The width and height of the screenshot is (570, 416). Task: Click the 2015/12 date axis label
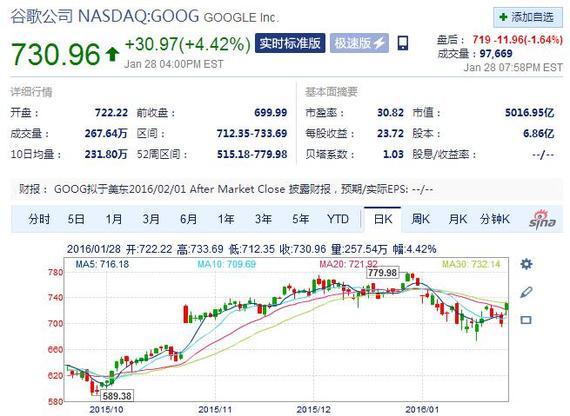tap(314, 409)
